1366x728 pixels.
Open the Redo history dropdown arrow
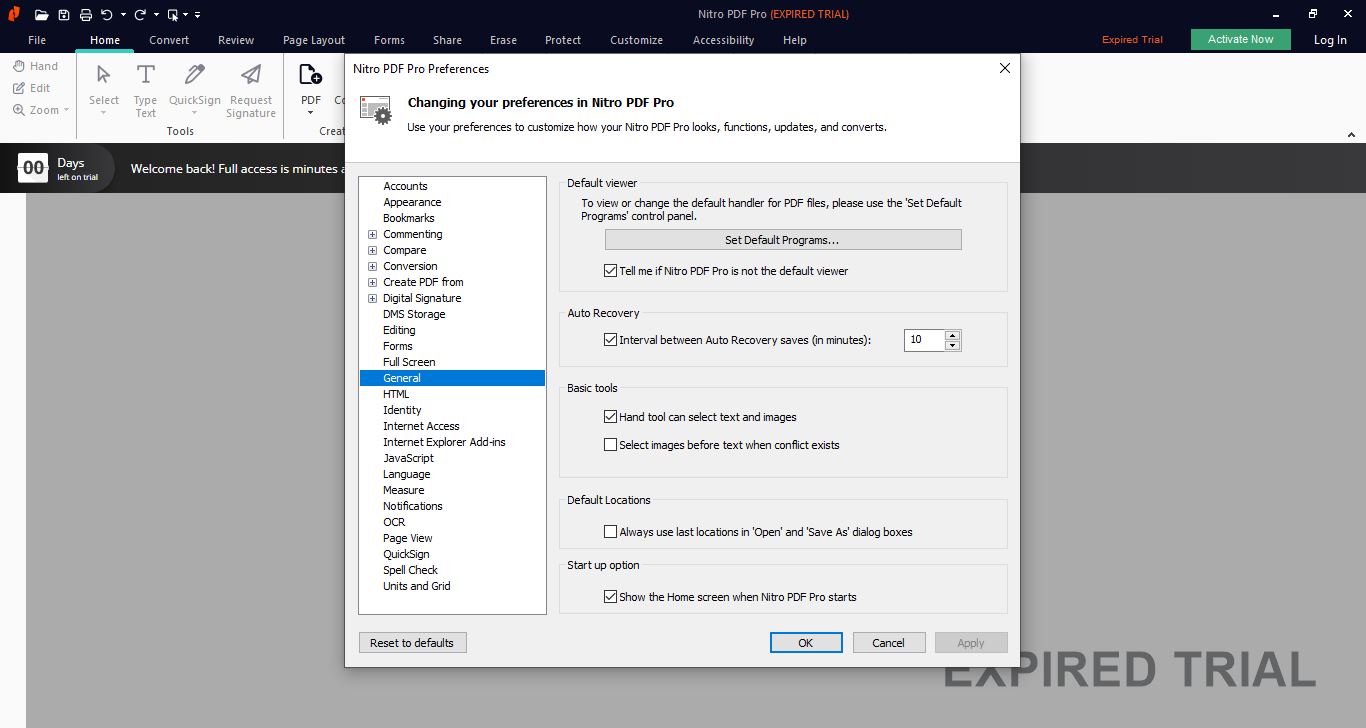156,15
